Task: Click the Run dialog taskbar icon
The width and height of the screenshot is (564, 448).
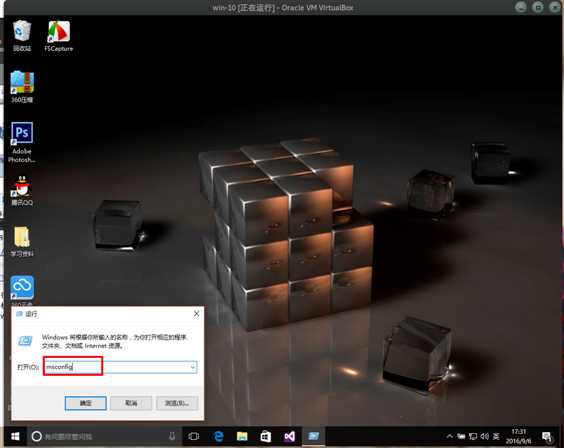Action: (314, 436)
